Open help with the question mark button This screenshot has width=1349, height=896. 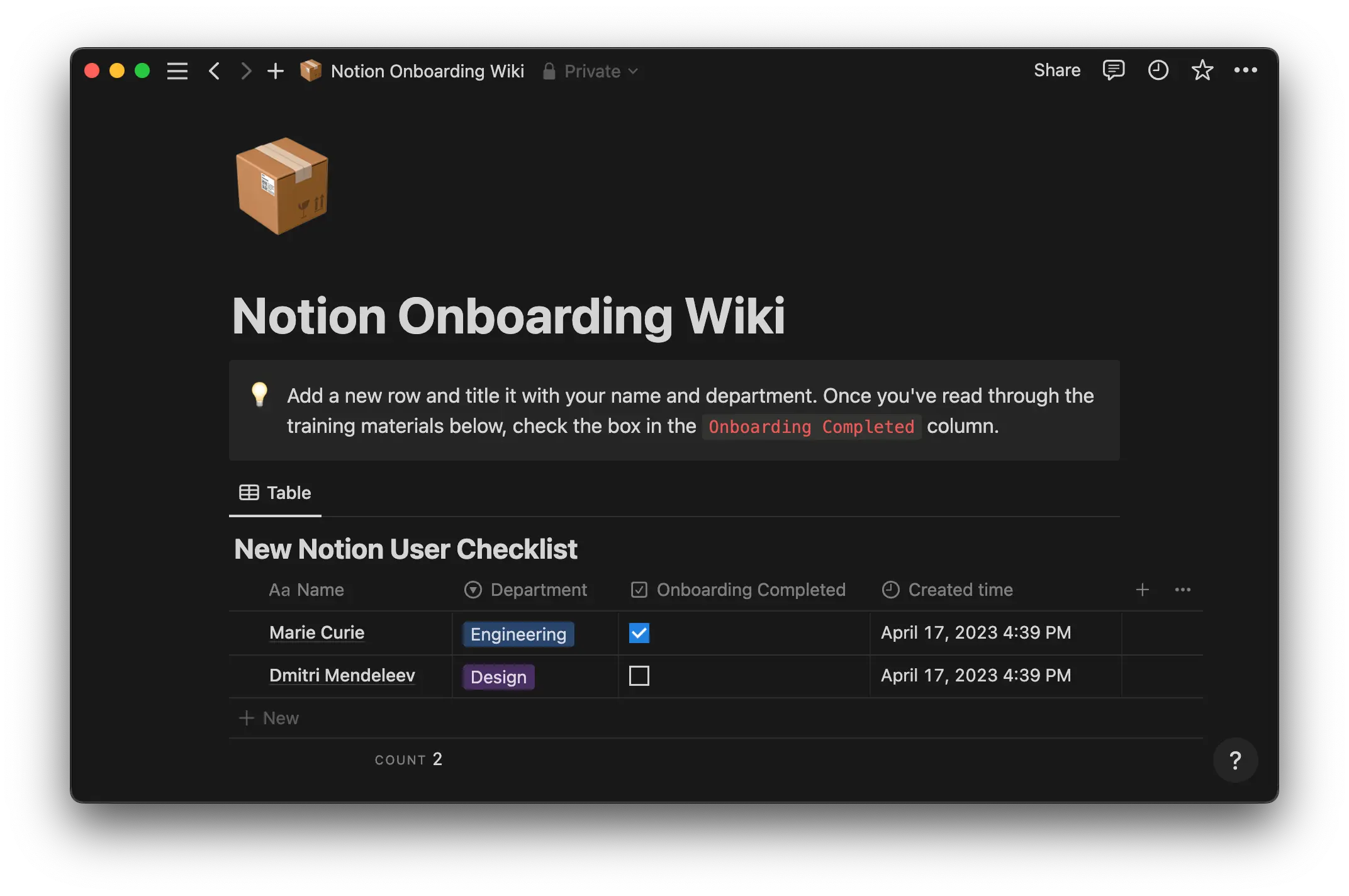pos(1235,760)
